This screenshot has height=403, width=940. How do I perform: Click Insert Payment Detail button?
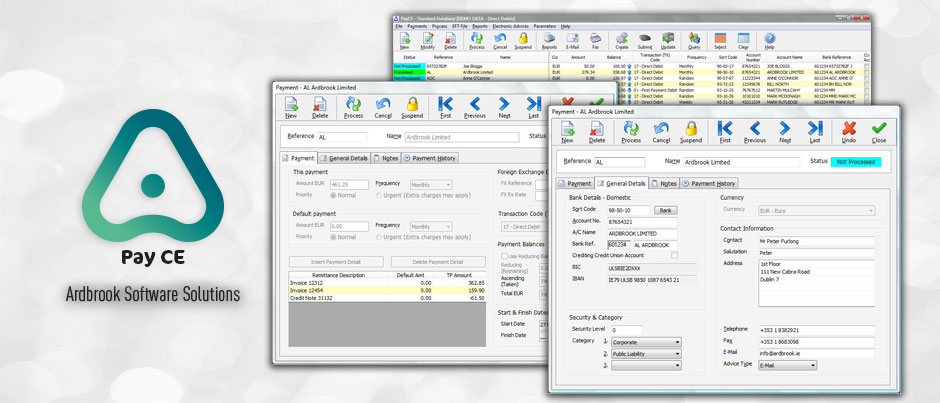(x=336, y=262)
